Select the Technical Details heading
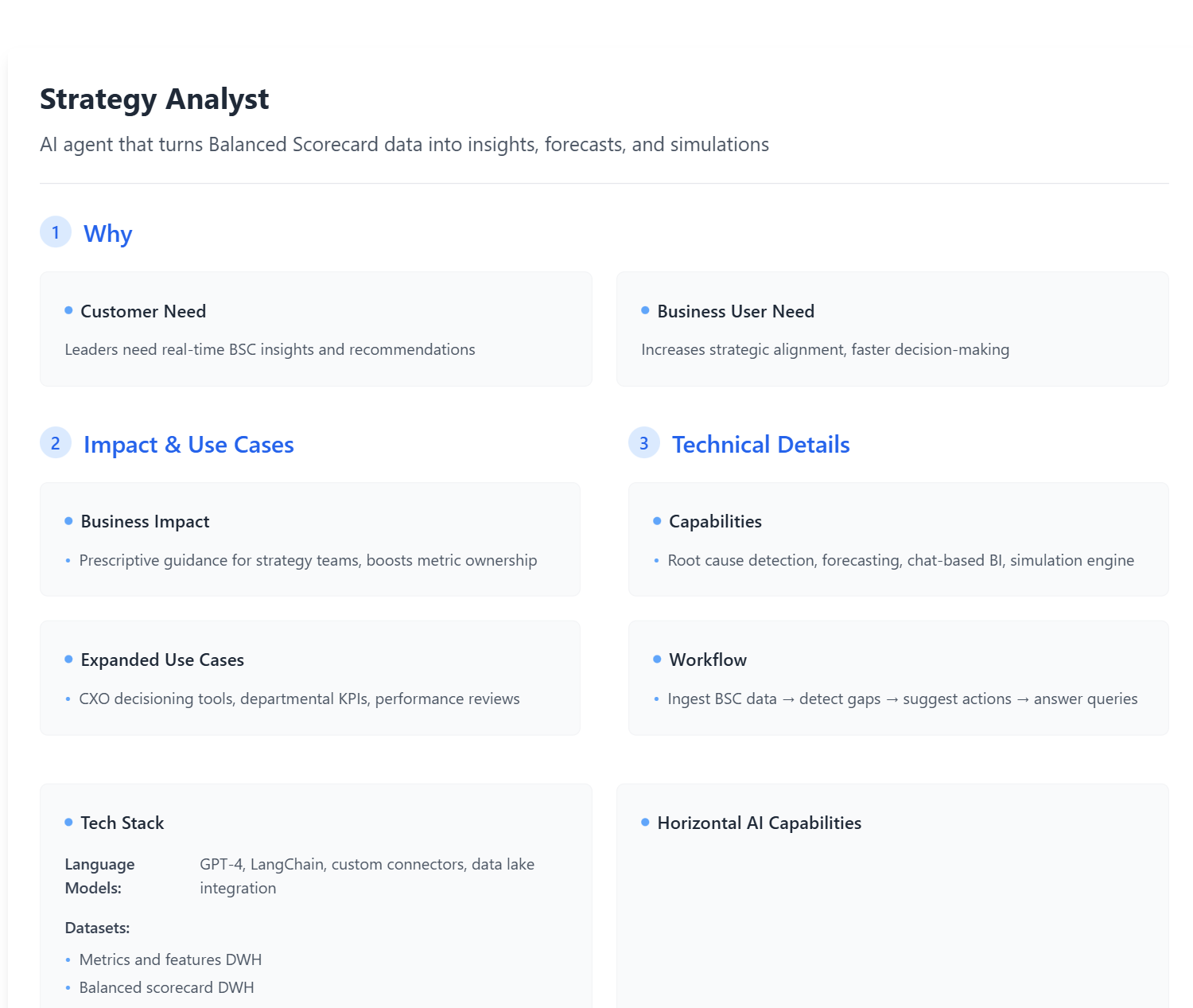The height and width of the screenshot is (1008, 1193). [x=761, y=445]
